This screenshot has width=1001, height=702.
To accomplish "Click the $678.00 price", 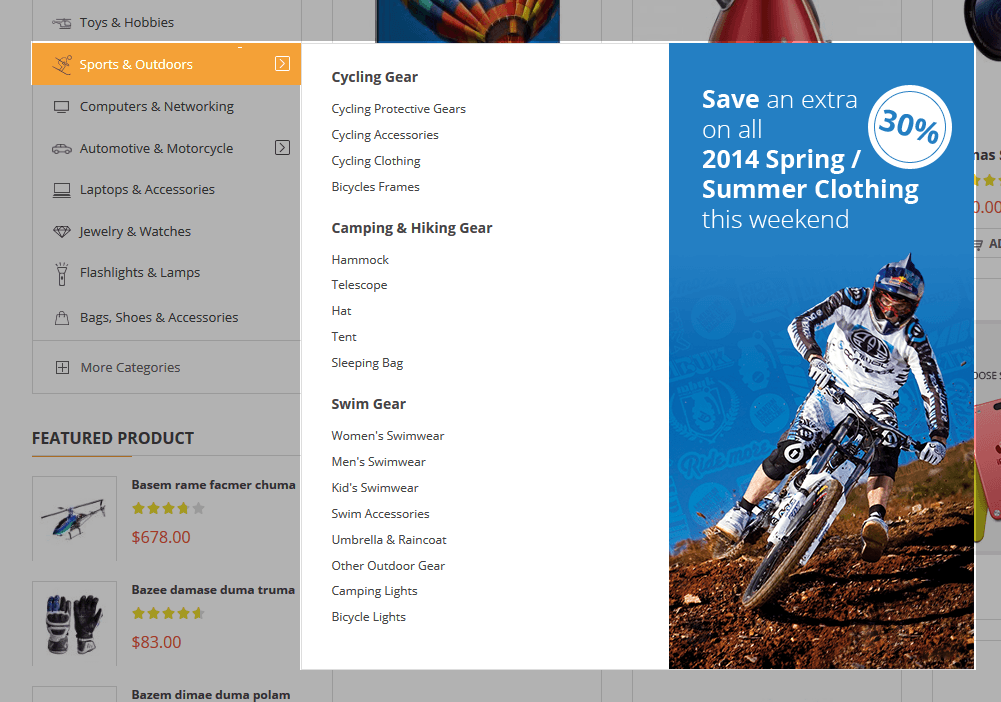I will coord(161,537).
